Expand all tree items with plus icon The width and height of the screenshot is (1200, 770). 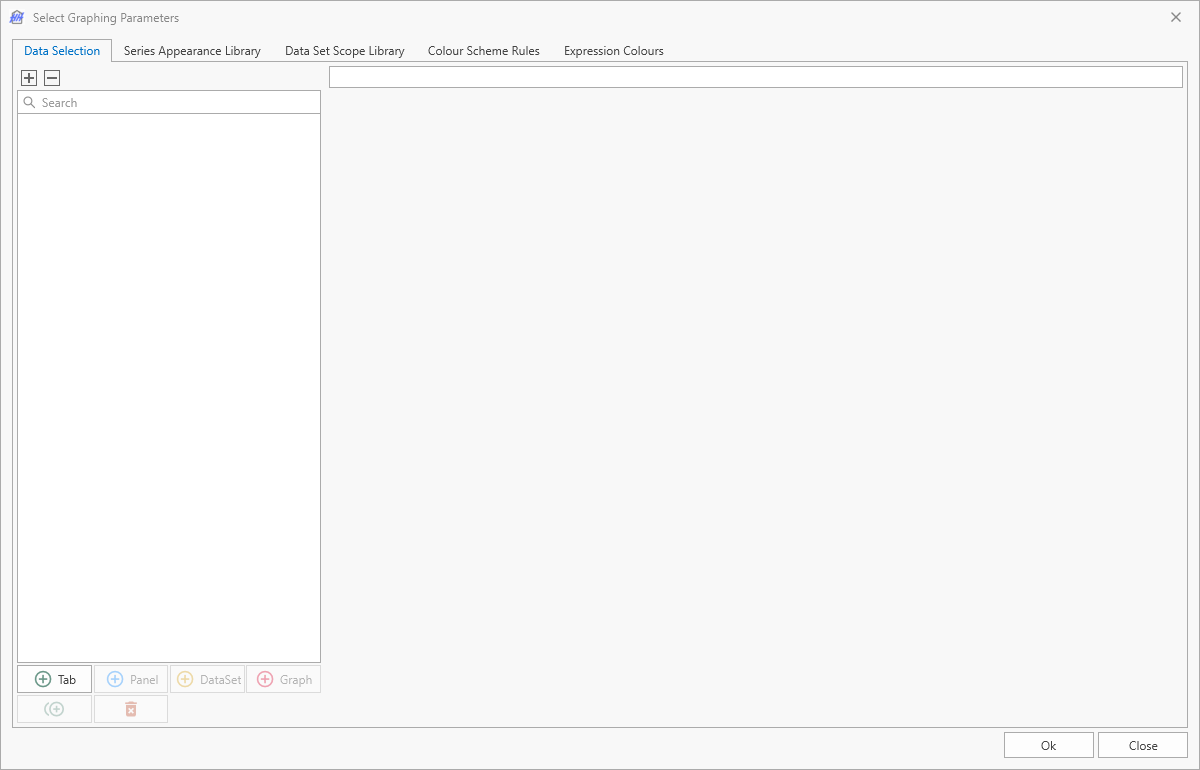click(x=29, y=78)
